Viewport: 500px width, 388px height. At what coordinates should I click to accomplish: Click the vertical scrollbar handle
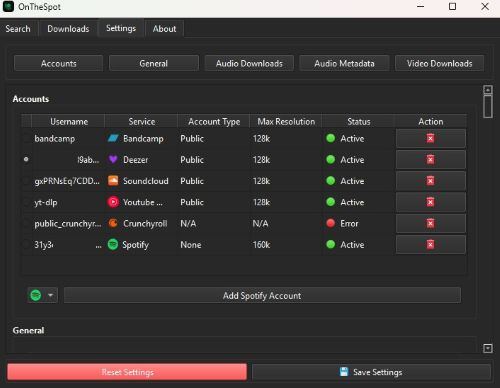click(488, 106)
